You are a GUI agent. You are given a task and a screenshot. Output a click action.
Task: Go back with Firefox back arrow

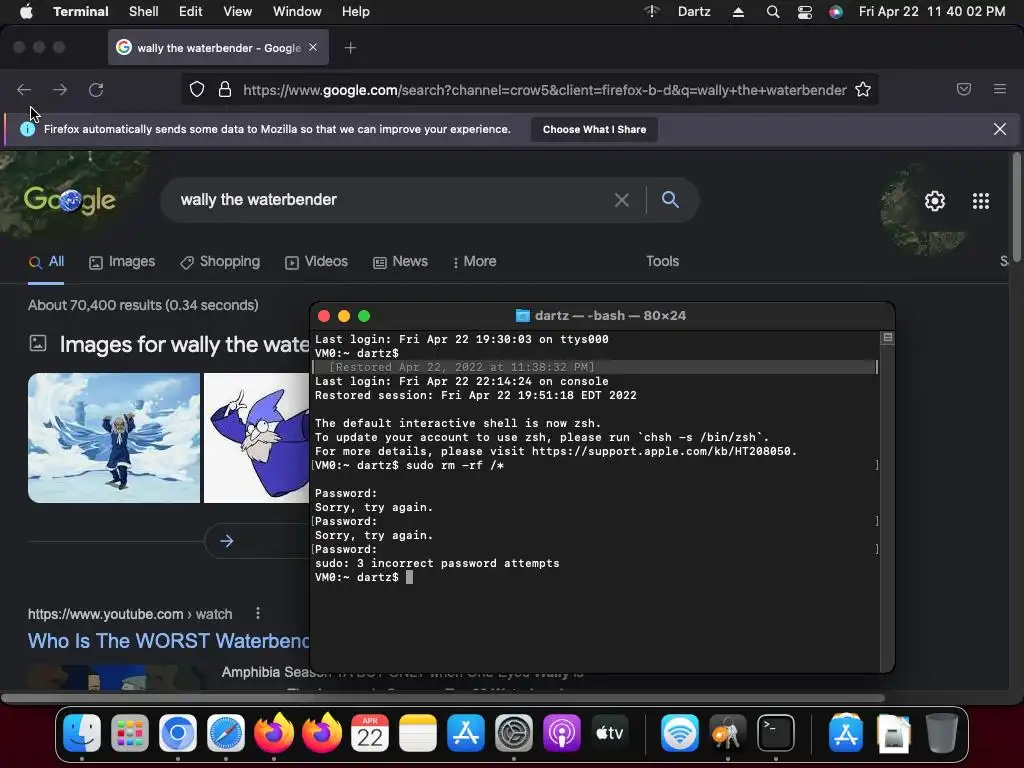pyautogui.click(x=24, y=89)
